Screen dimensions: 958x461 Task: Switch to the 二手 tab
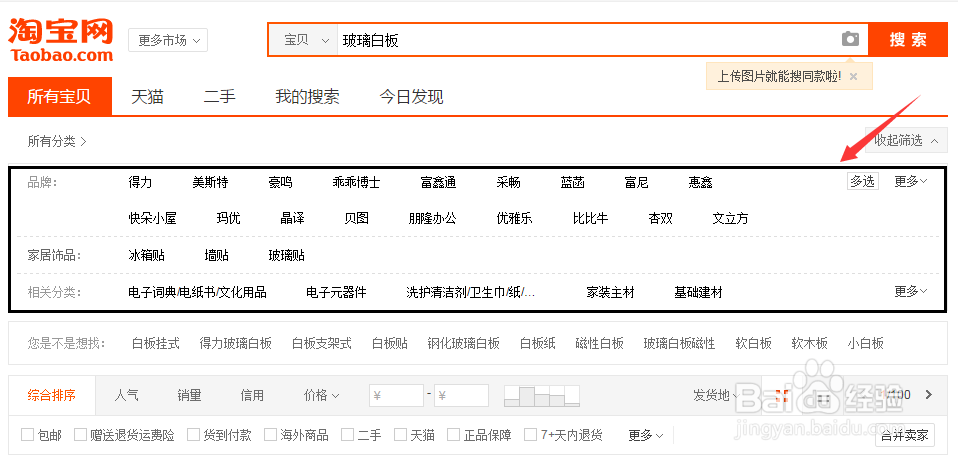point(220,96)
